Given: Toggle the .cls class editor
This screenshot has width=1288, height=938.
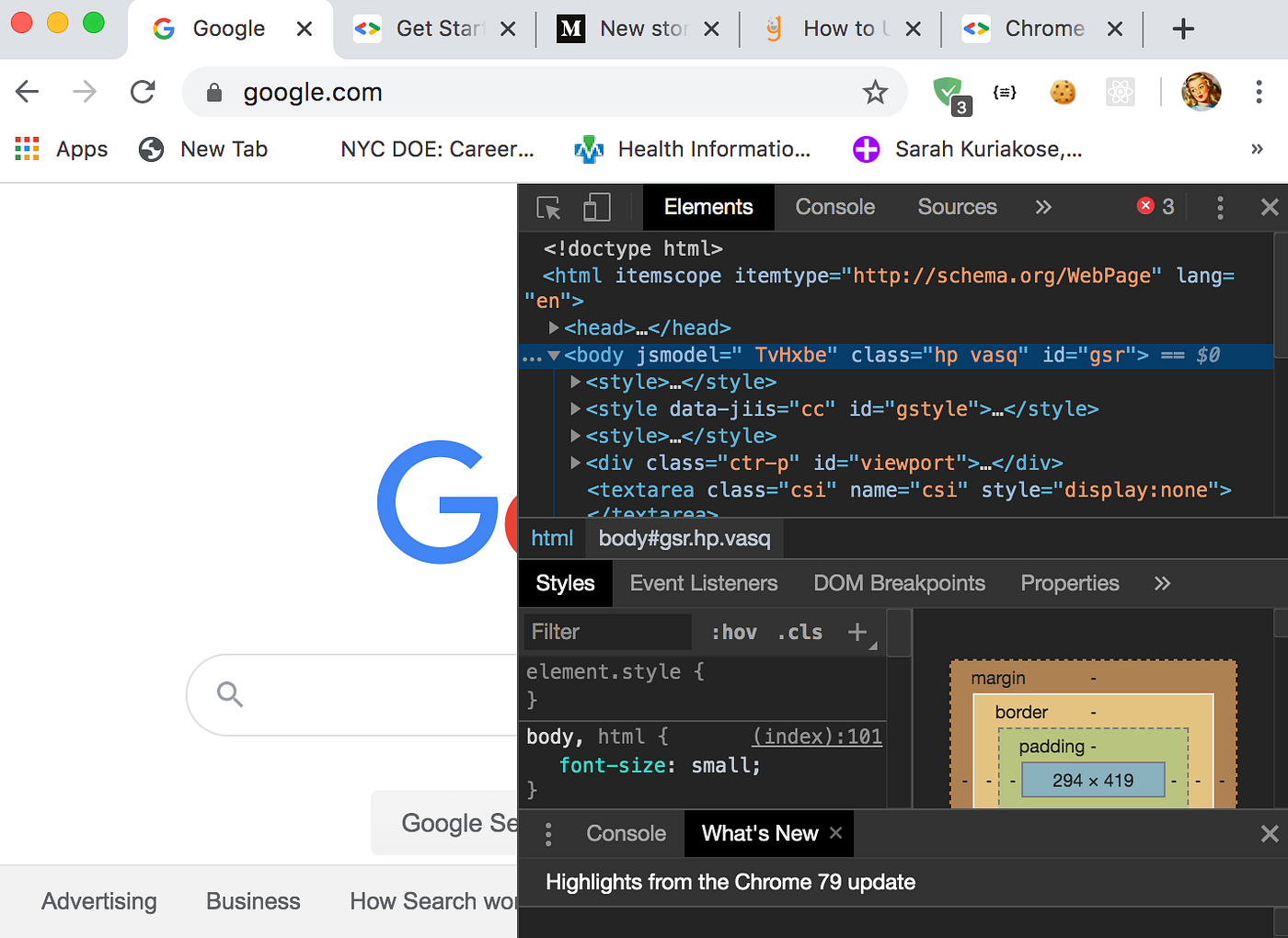Looking at the screenshot, I should [x=799, y=632].
